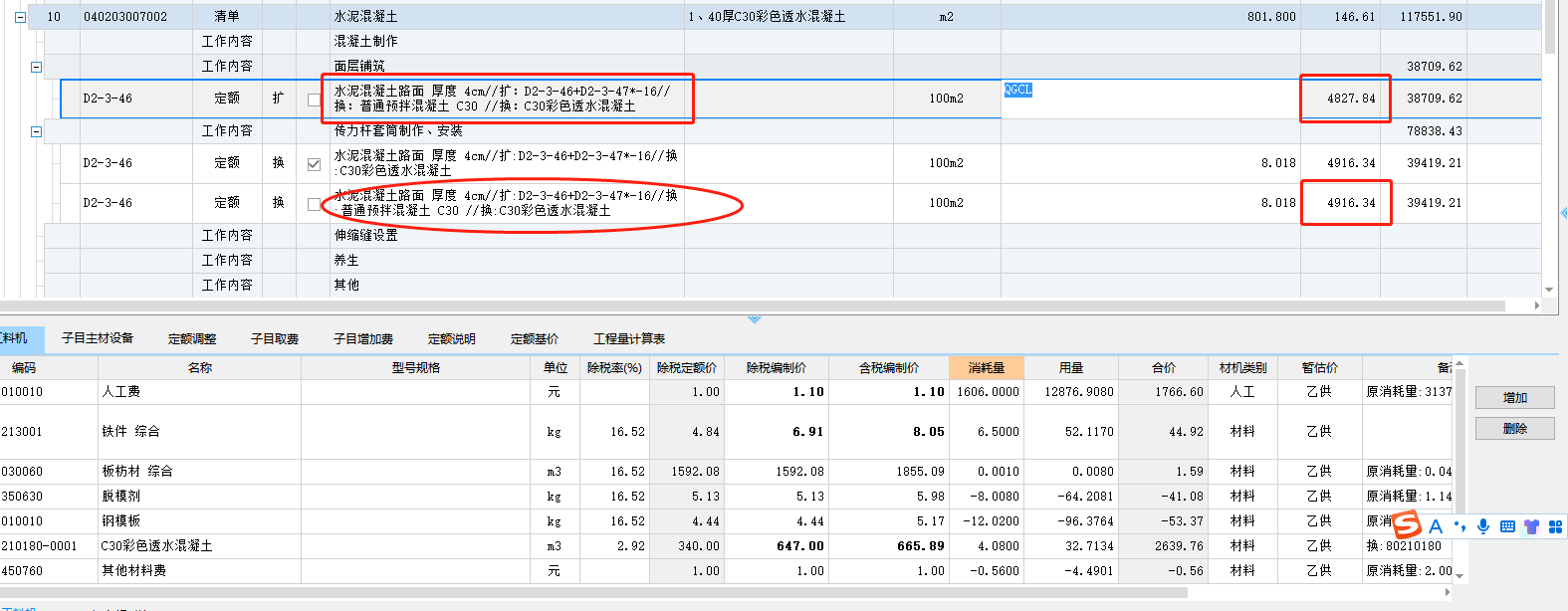The width and height of the screenshot is (1568, 611).
Task: Open Sogou toolbox grid icon
Action: pyautogui.click(x=1556, y=526)
